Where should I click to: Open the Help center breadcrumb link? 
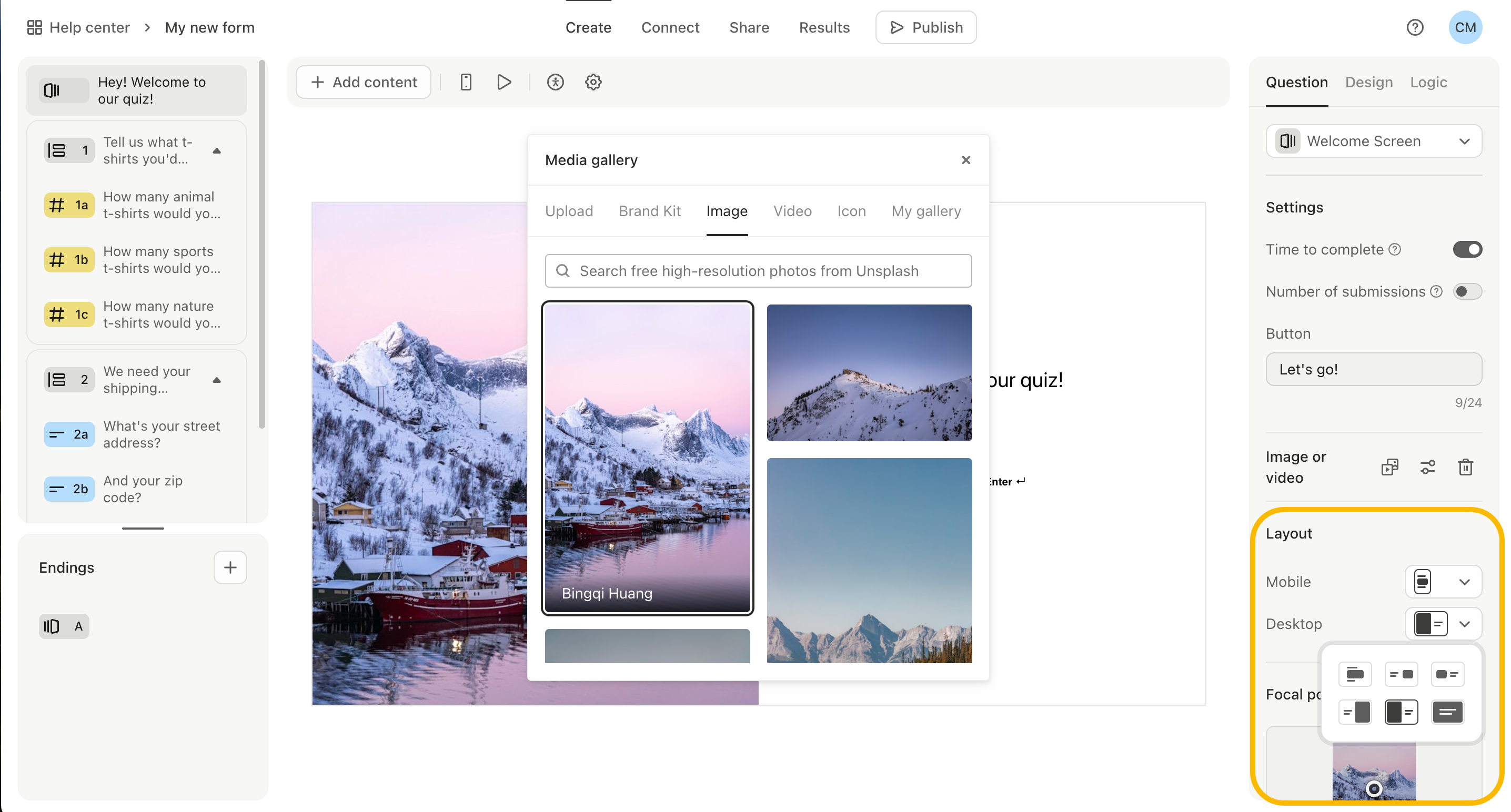point(89,27)
